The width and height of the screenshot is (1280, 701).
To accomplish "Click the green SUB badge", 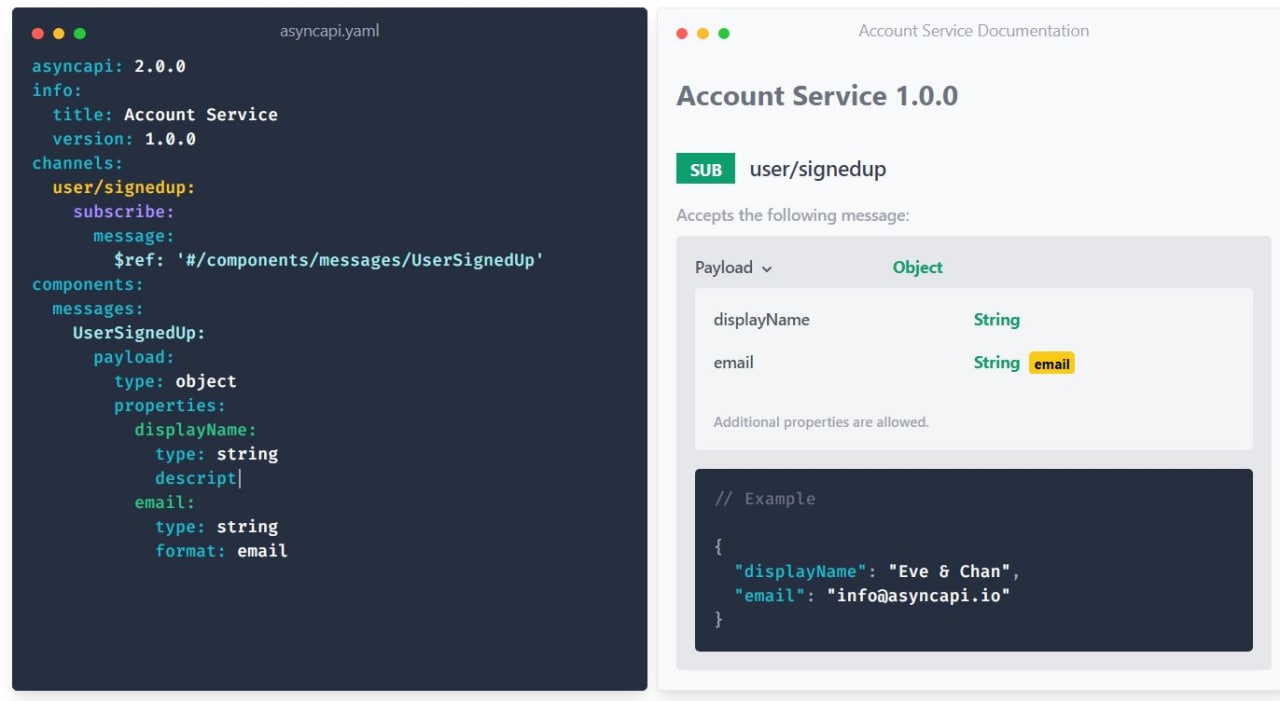I will tap(705, 169).
